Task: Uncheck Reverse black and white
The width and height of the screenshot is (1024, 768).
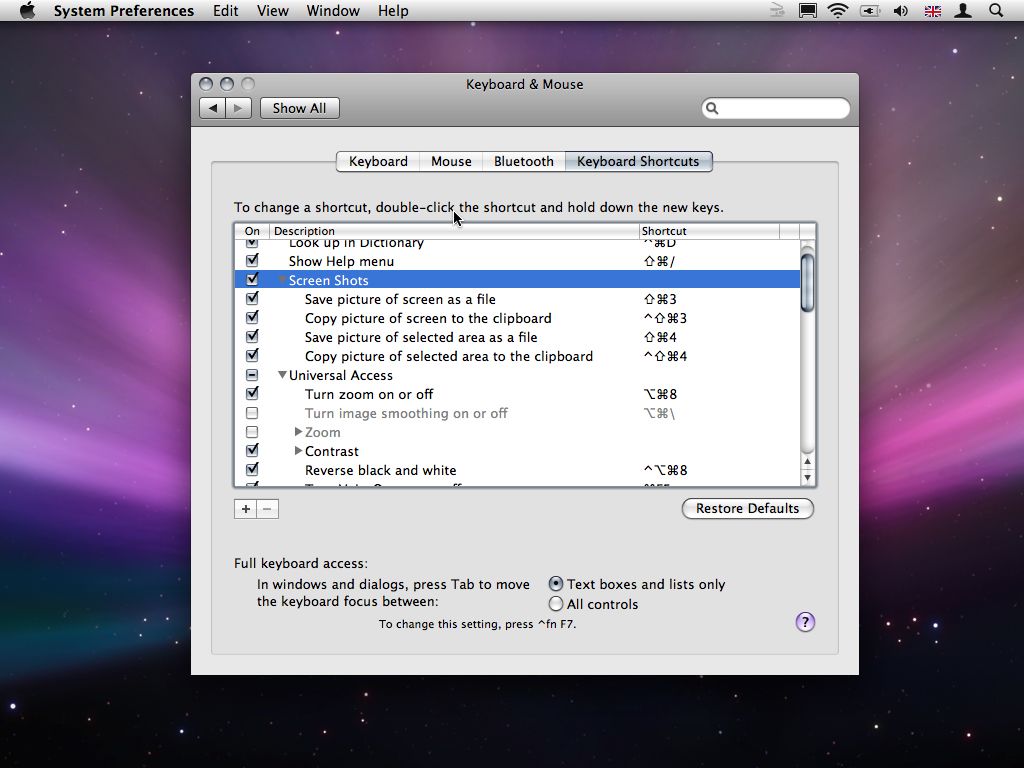Action: point(252,470)
